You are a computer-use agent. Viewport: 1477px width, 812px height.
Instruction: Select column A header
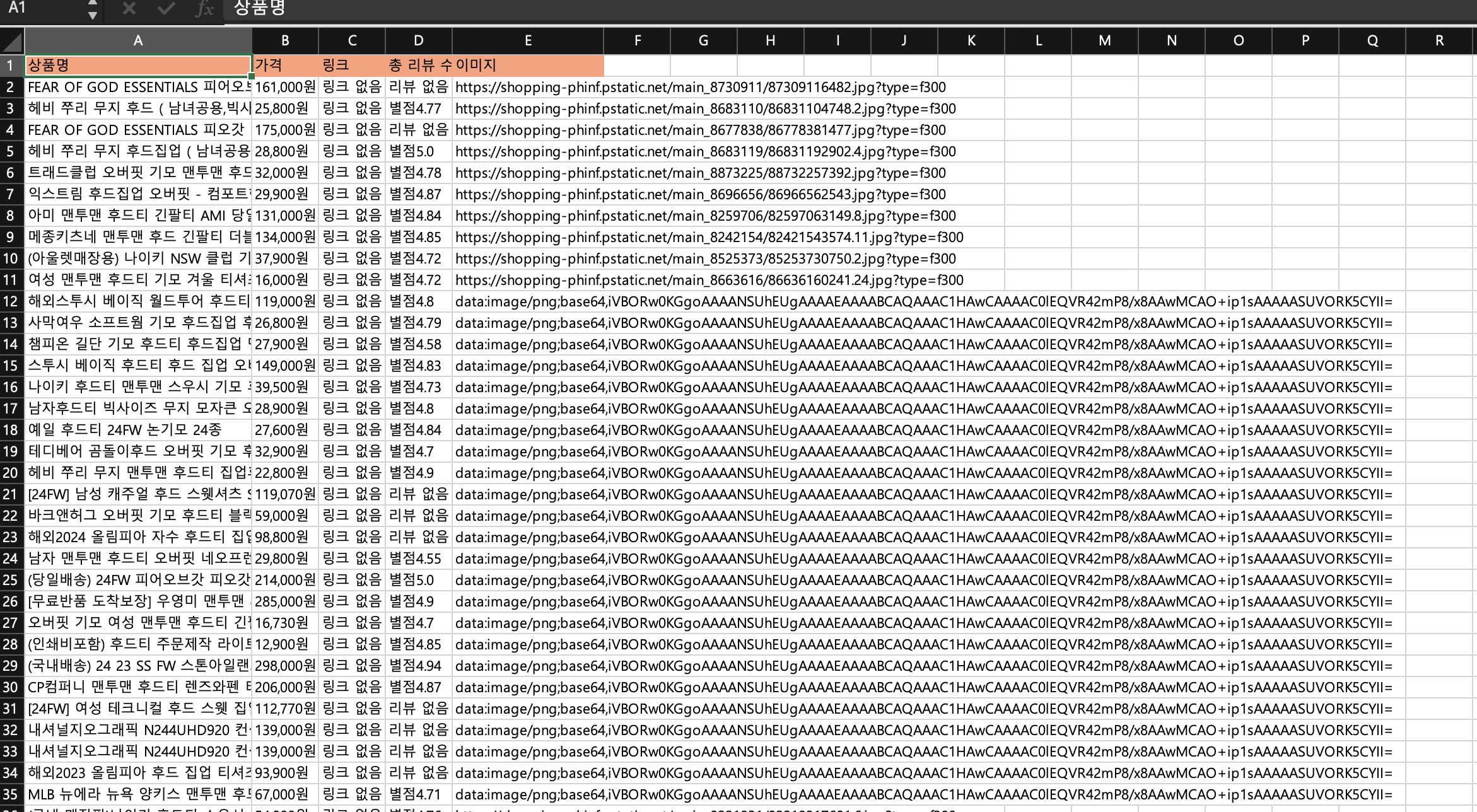(x=138, y=41)
